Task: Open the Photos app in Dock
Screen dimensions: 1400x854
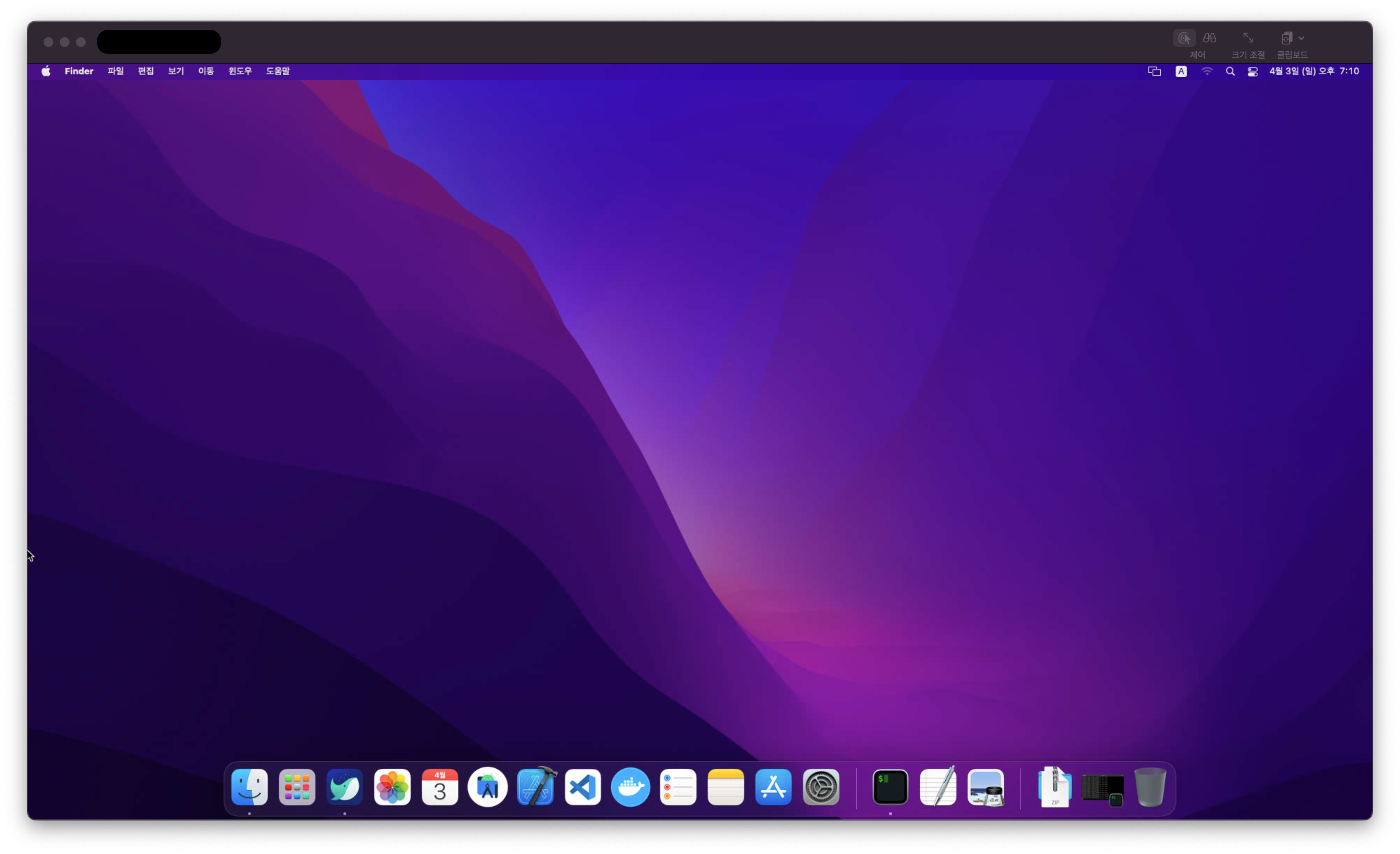Action: [392, 787]
